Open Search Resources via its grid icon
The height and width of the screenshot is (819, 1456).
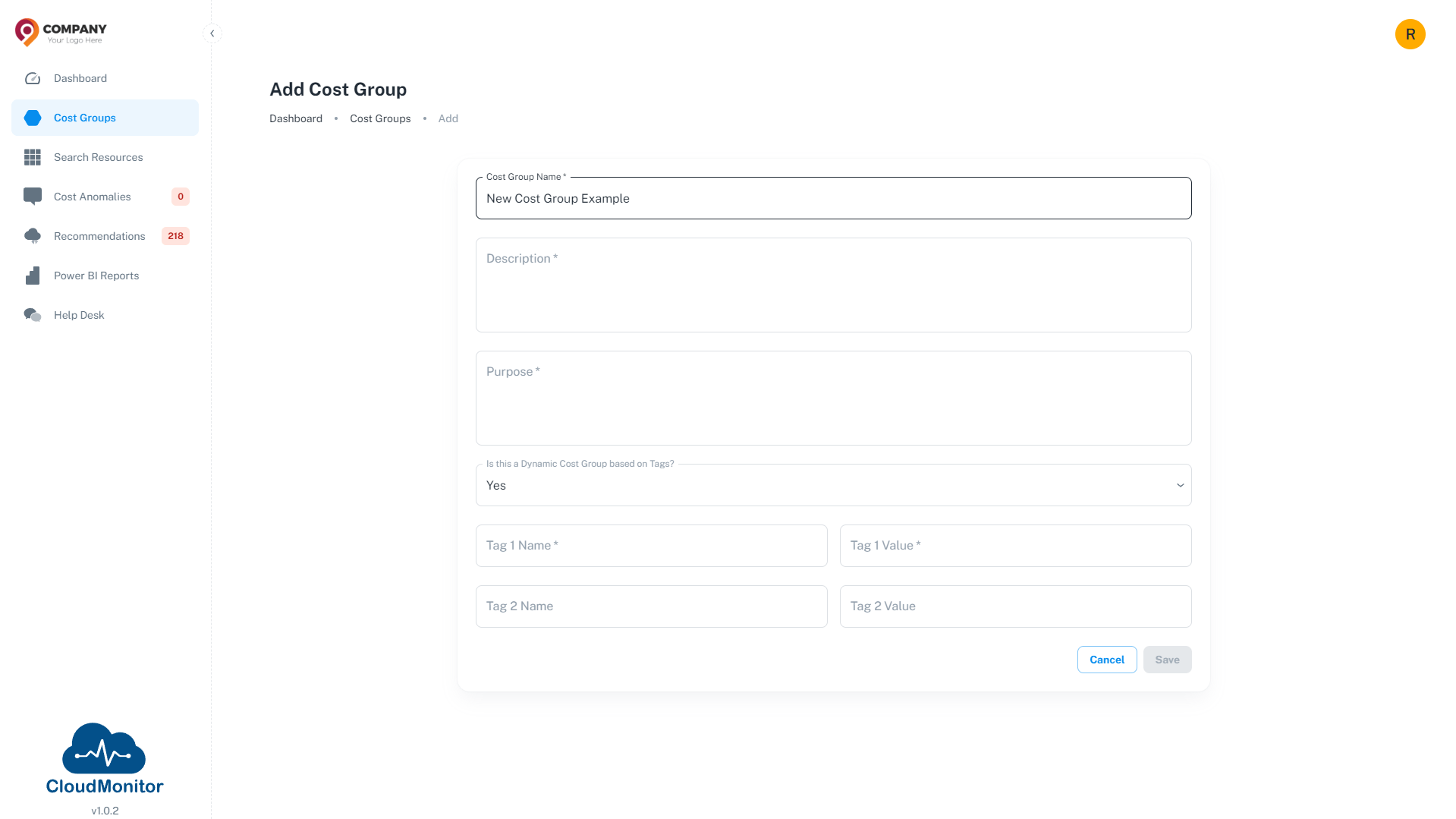tap(33, 157)
